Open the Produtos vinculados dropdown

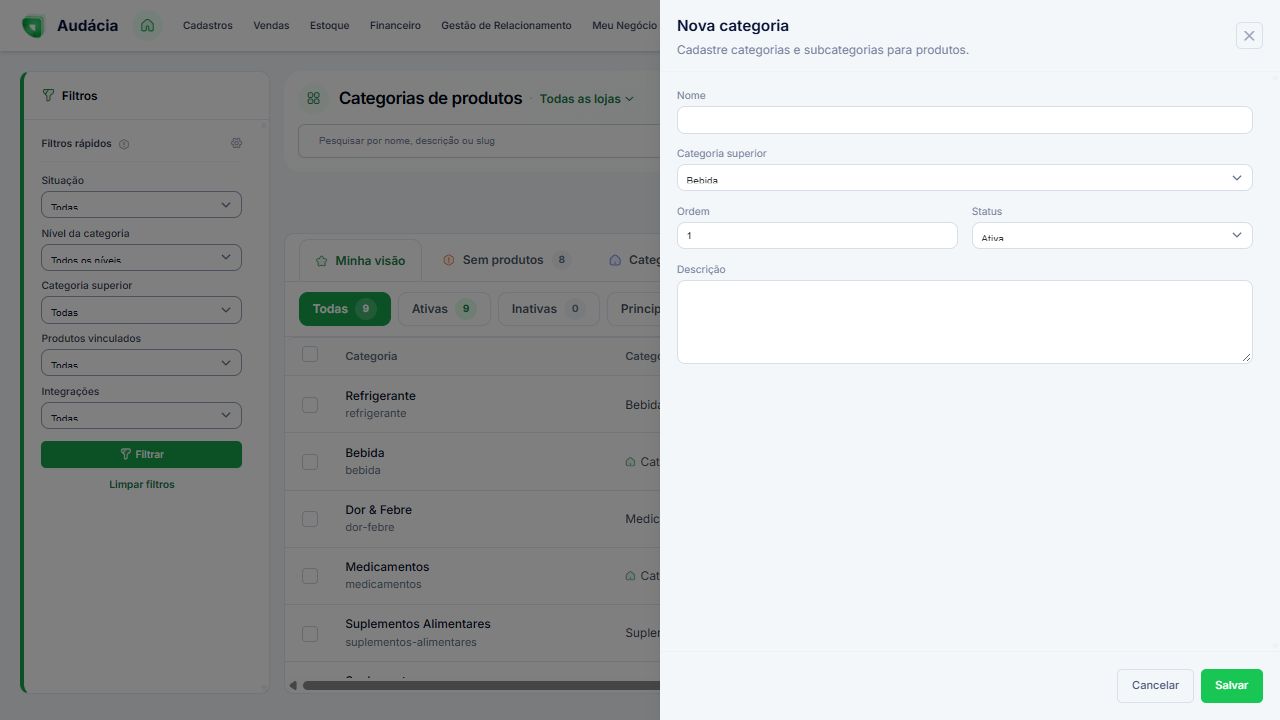(141, 362)
